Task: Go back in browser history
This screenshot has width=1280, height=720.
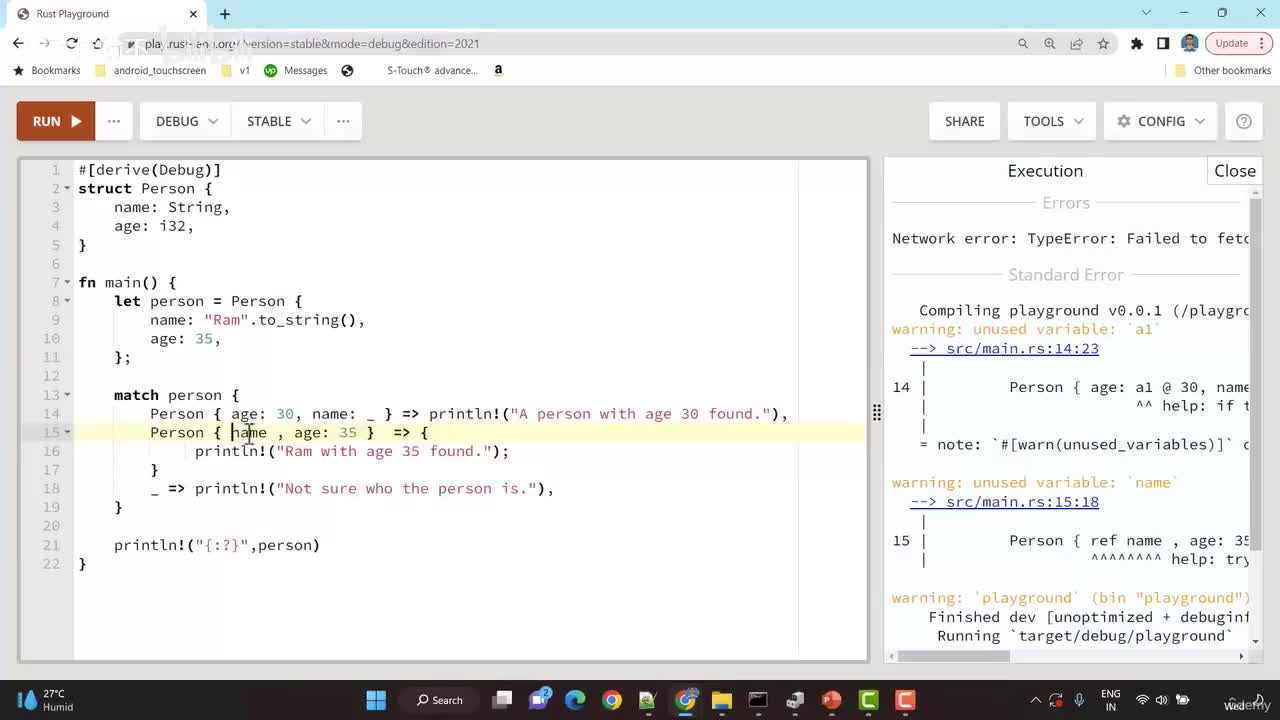Action: point(18,43)
